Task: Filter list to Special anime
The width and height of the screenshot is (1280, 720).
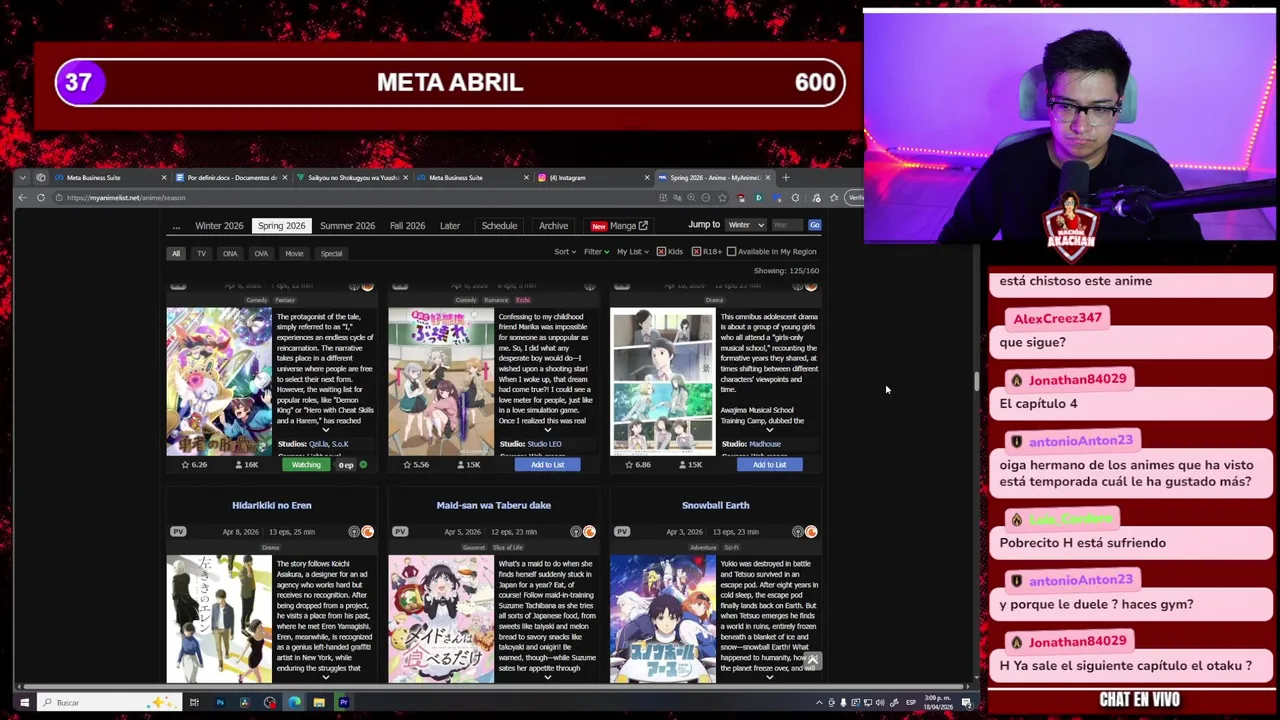Action: tap(331, 253)
